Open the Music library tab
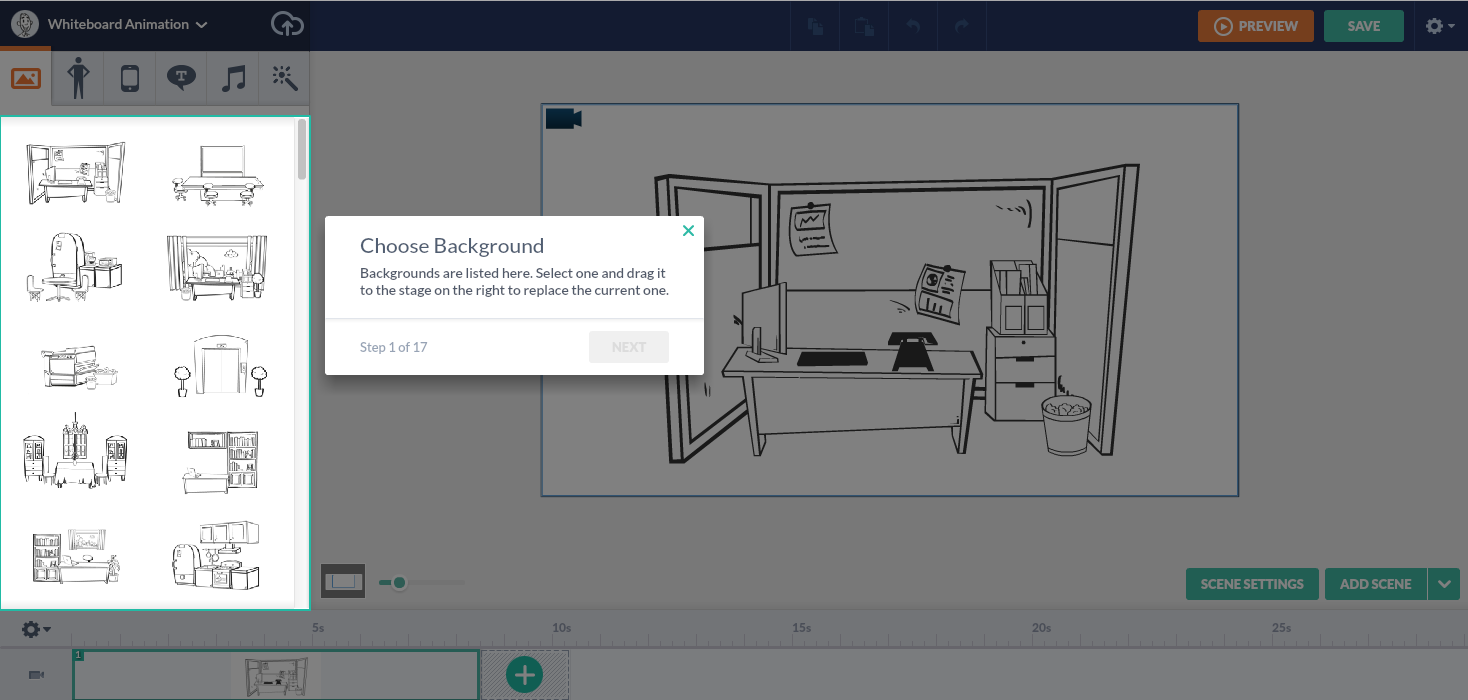 point(233,78)
